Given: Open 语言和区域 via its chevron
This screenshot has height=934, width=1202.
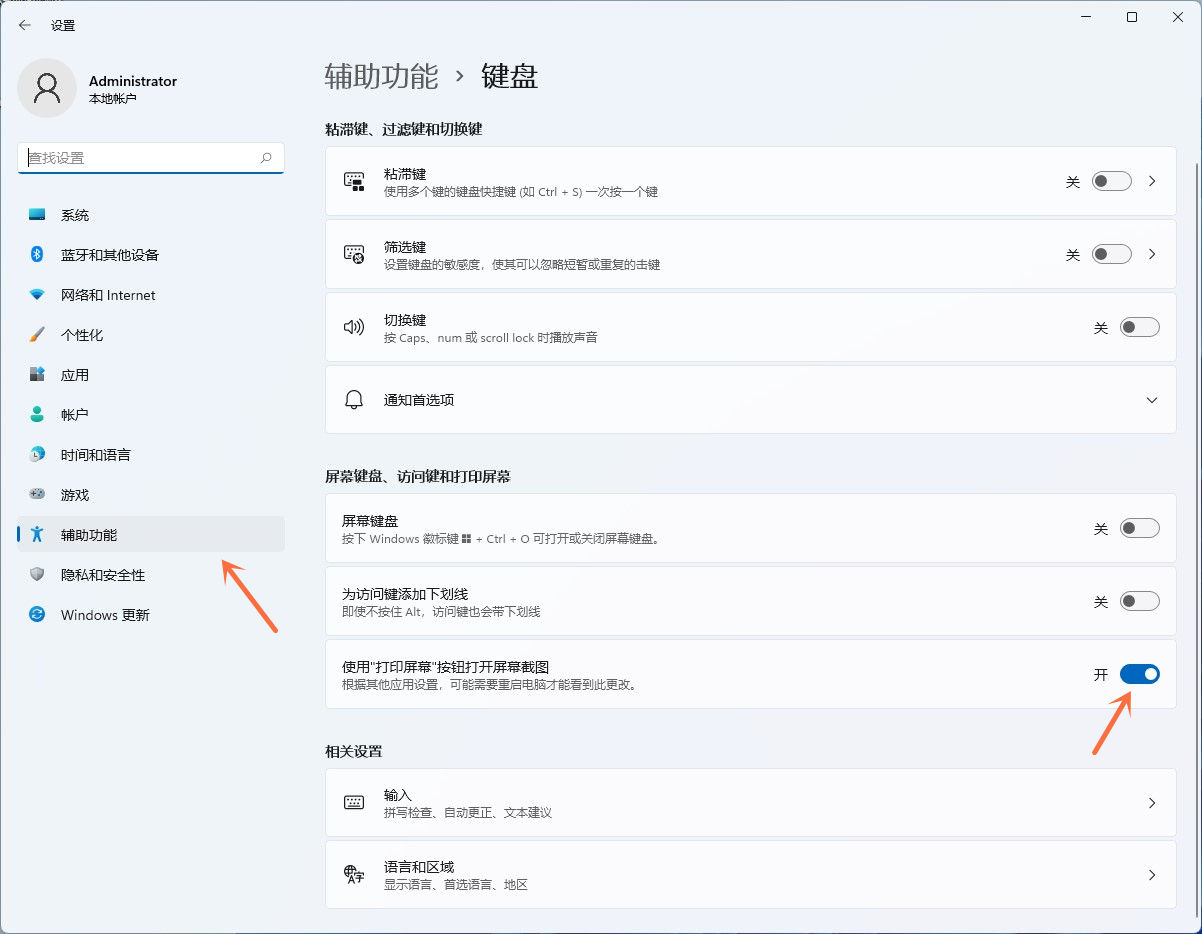Looking at the screenshot, I should pos(1152,874).
